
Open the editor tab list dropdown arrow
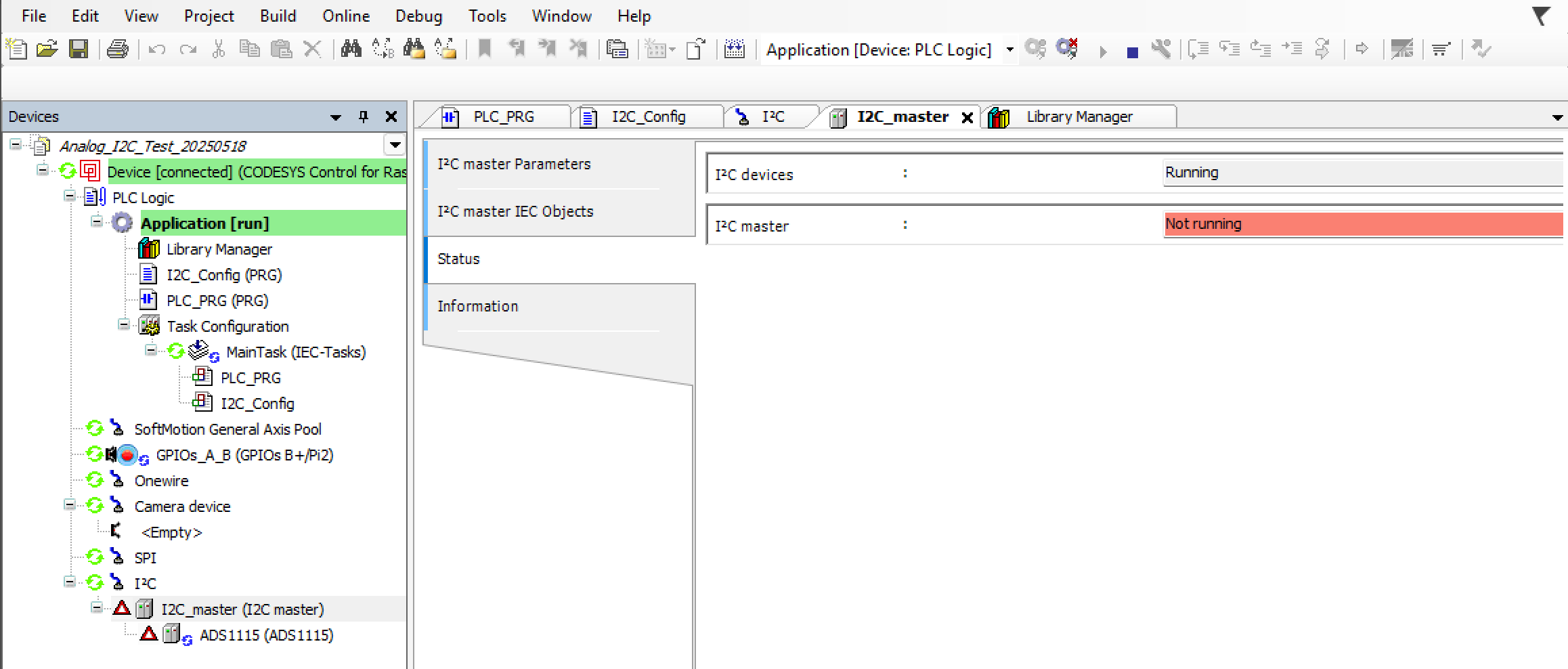1557,117
